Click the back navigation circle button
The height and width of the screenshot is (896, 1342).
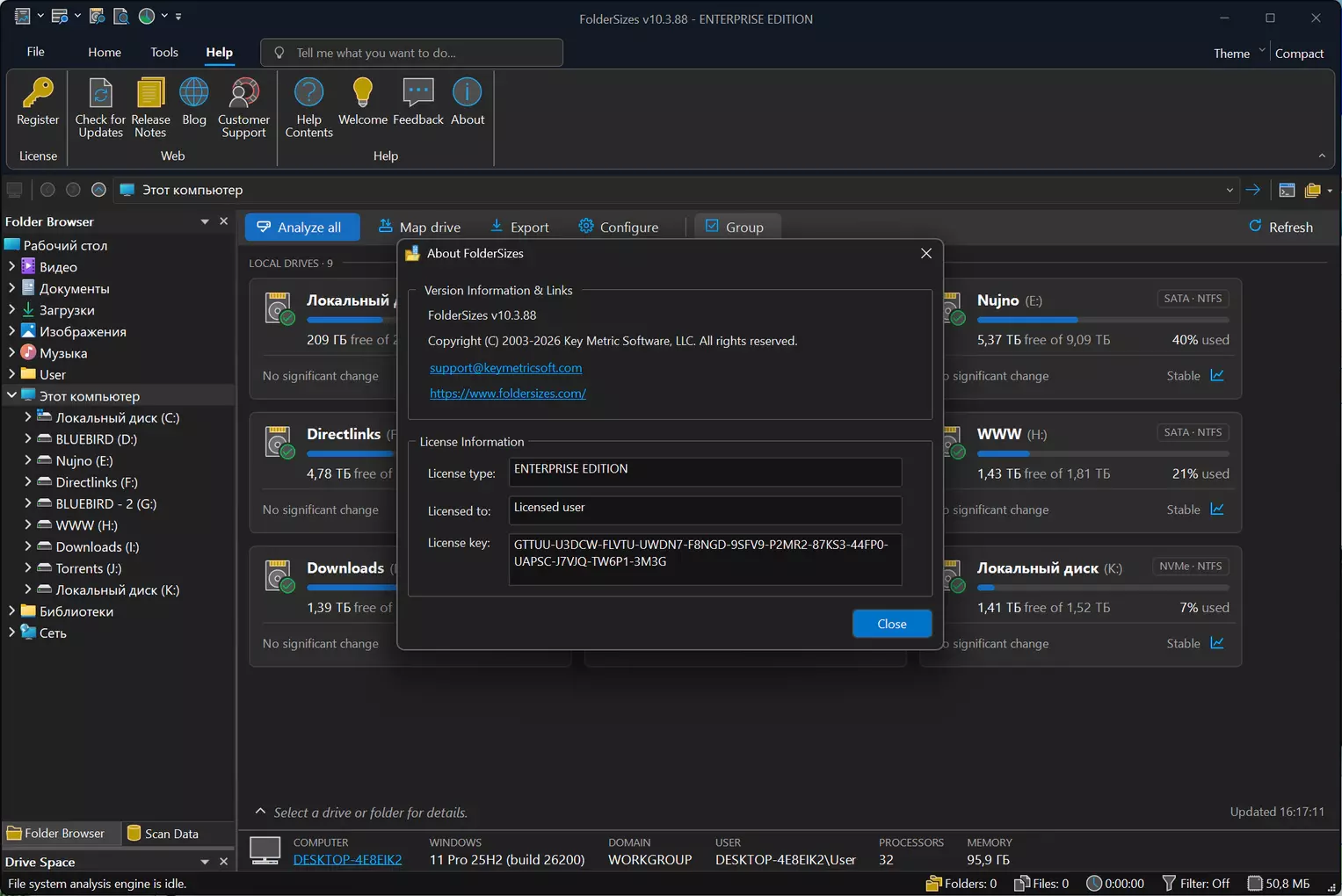47,190
